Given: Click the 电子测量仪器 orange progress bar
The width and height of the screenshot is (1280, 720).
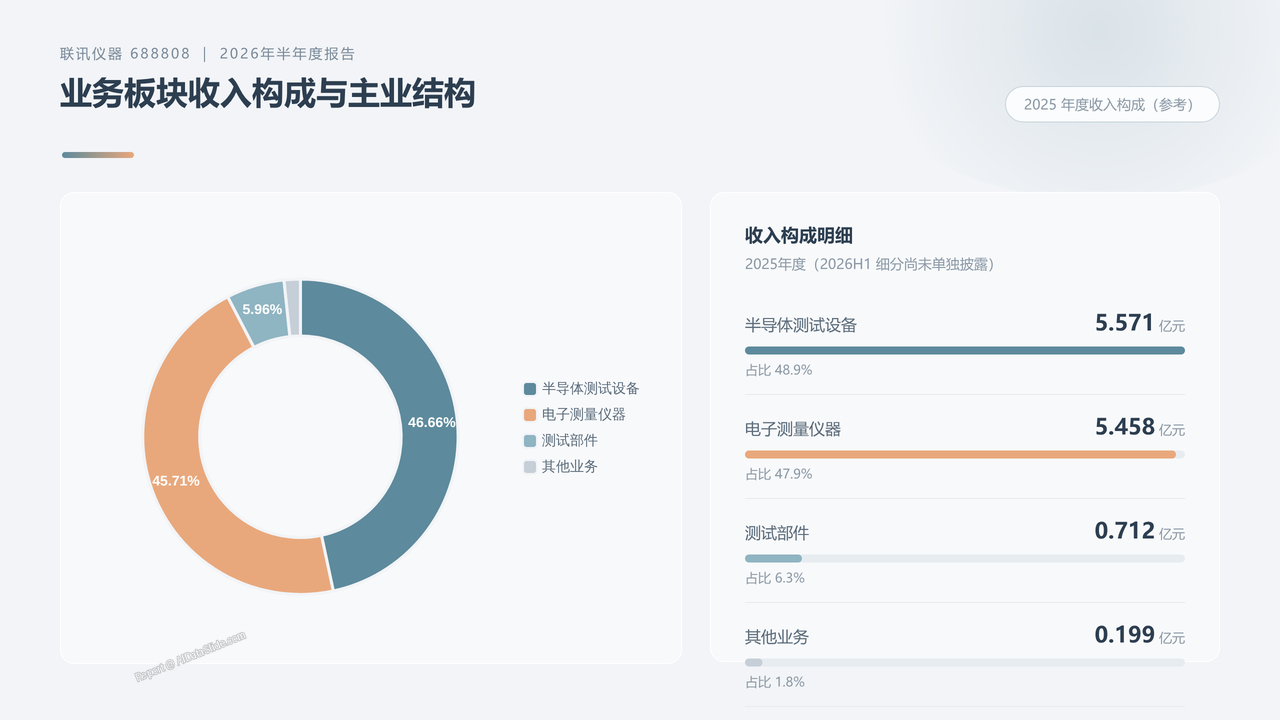Looking at the screenshot, I should tap(961, 455).
